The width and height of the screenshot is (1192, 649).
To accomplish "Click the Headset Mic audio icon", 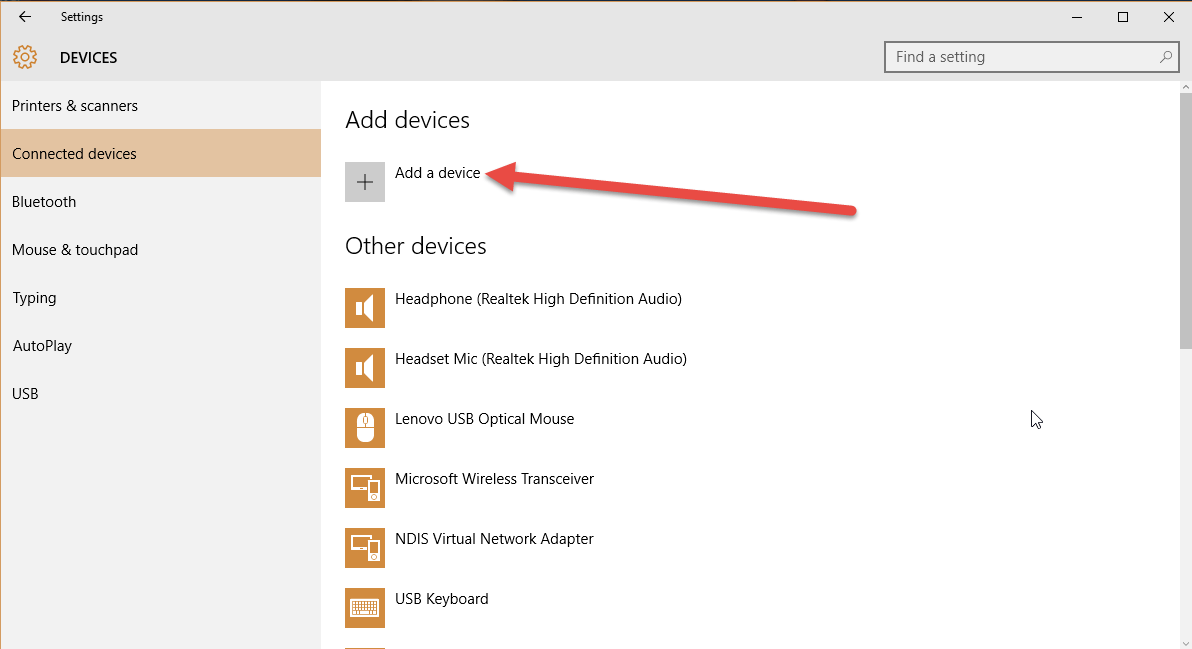I will click(365, 368).
